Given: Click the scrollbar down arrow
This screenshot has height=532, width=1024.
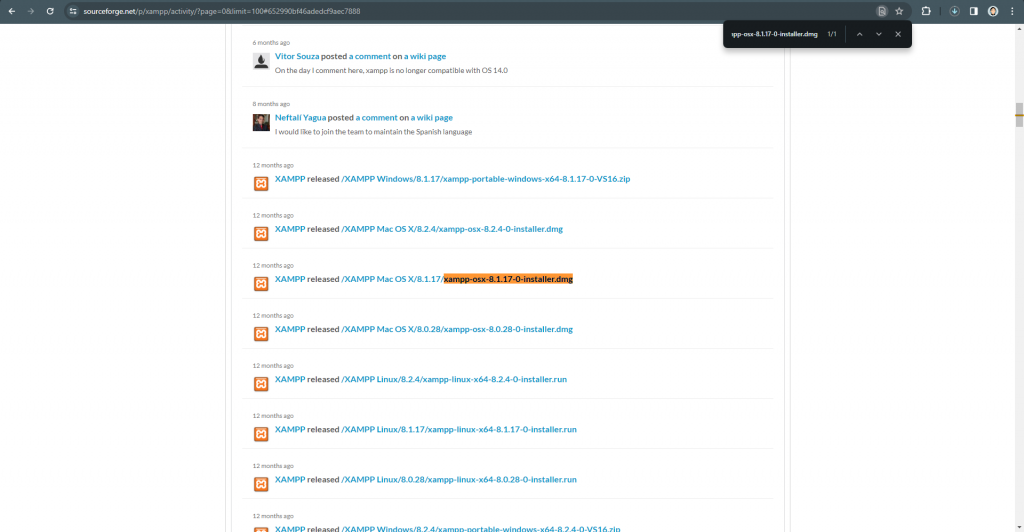Looking at the screenshot, I should tap(1019, 527).
